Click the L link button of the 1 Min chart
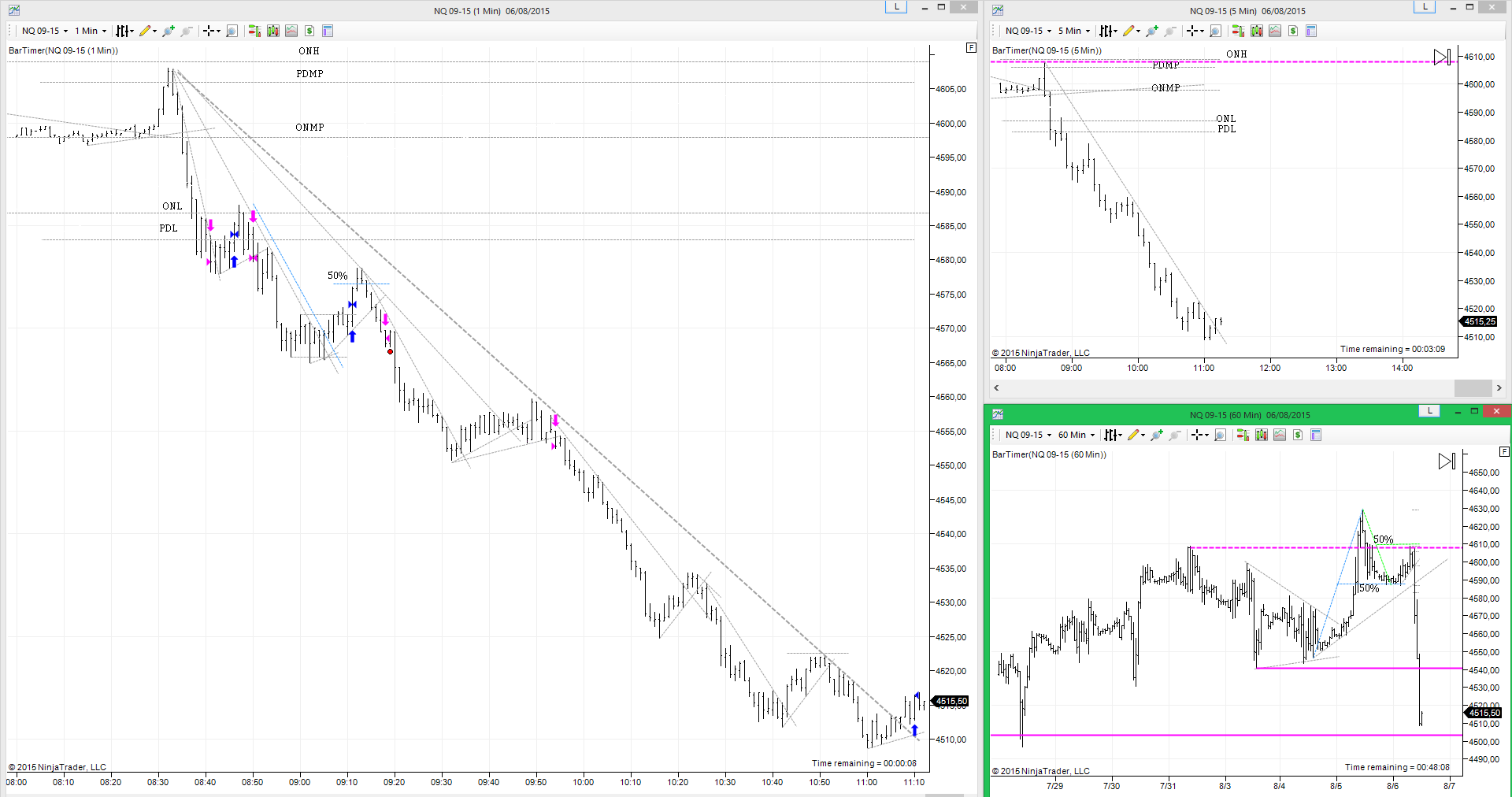1512x797 pixels. point(896,6)
